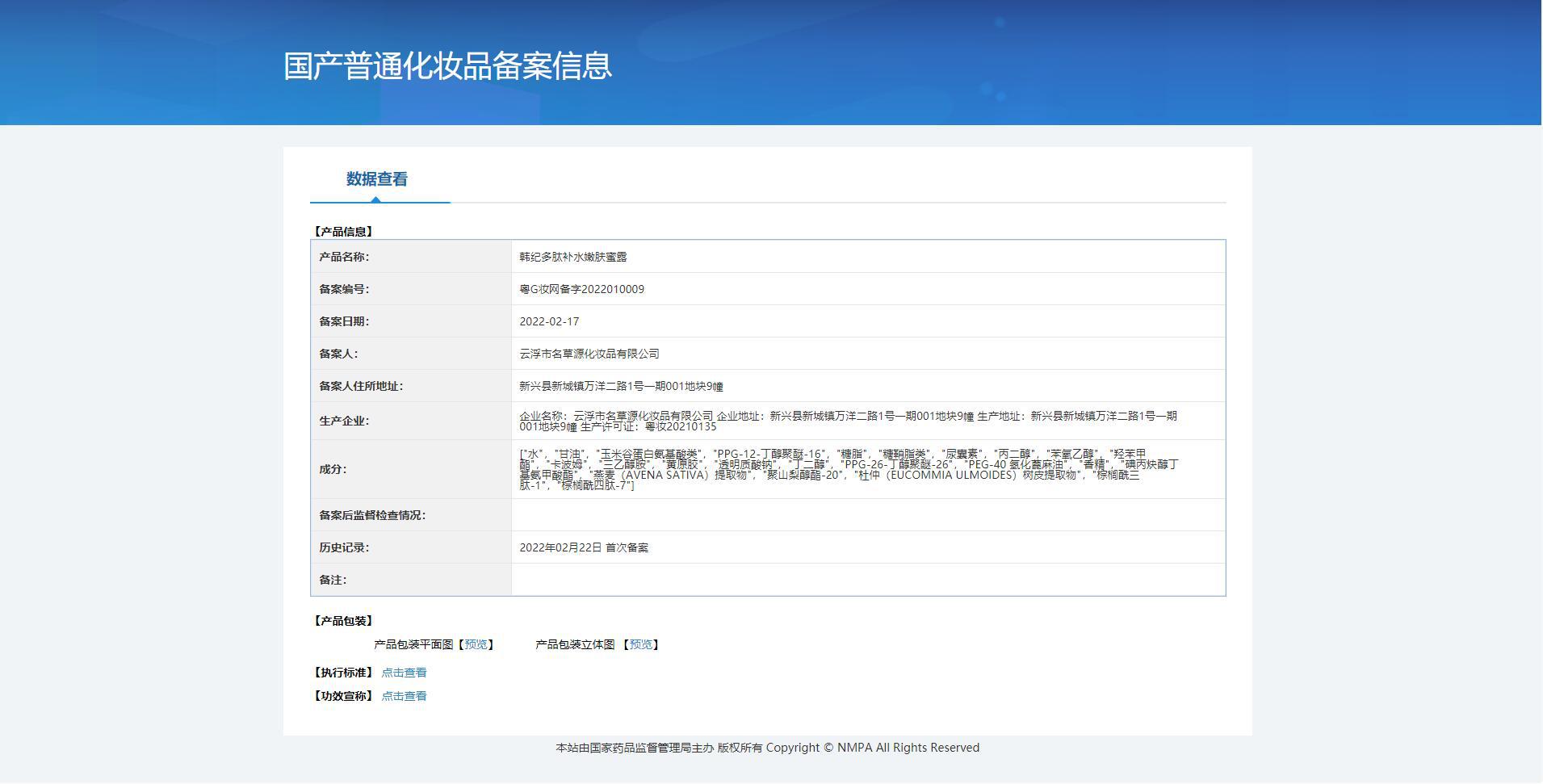Click product name 韩纪多肽补水嫩肤蜜露
Screen dimensions: 1543x784
point(573,257)
